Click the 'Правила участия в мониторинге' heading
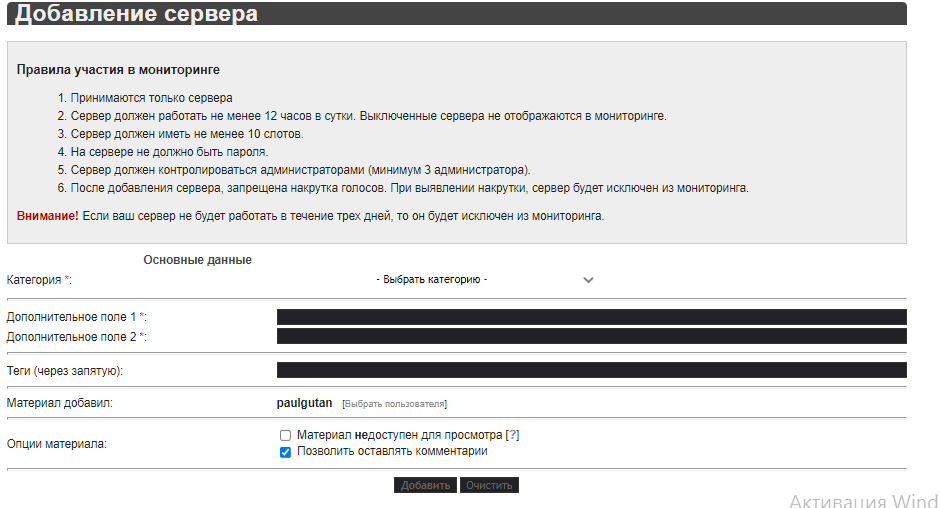The height and width of the screenshot is (508, 940). pyautogui.click(x=118, y=70)
